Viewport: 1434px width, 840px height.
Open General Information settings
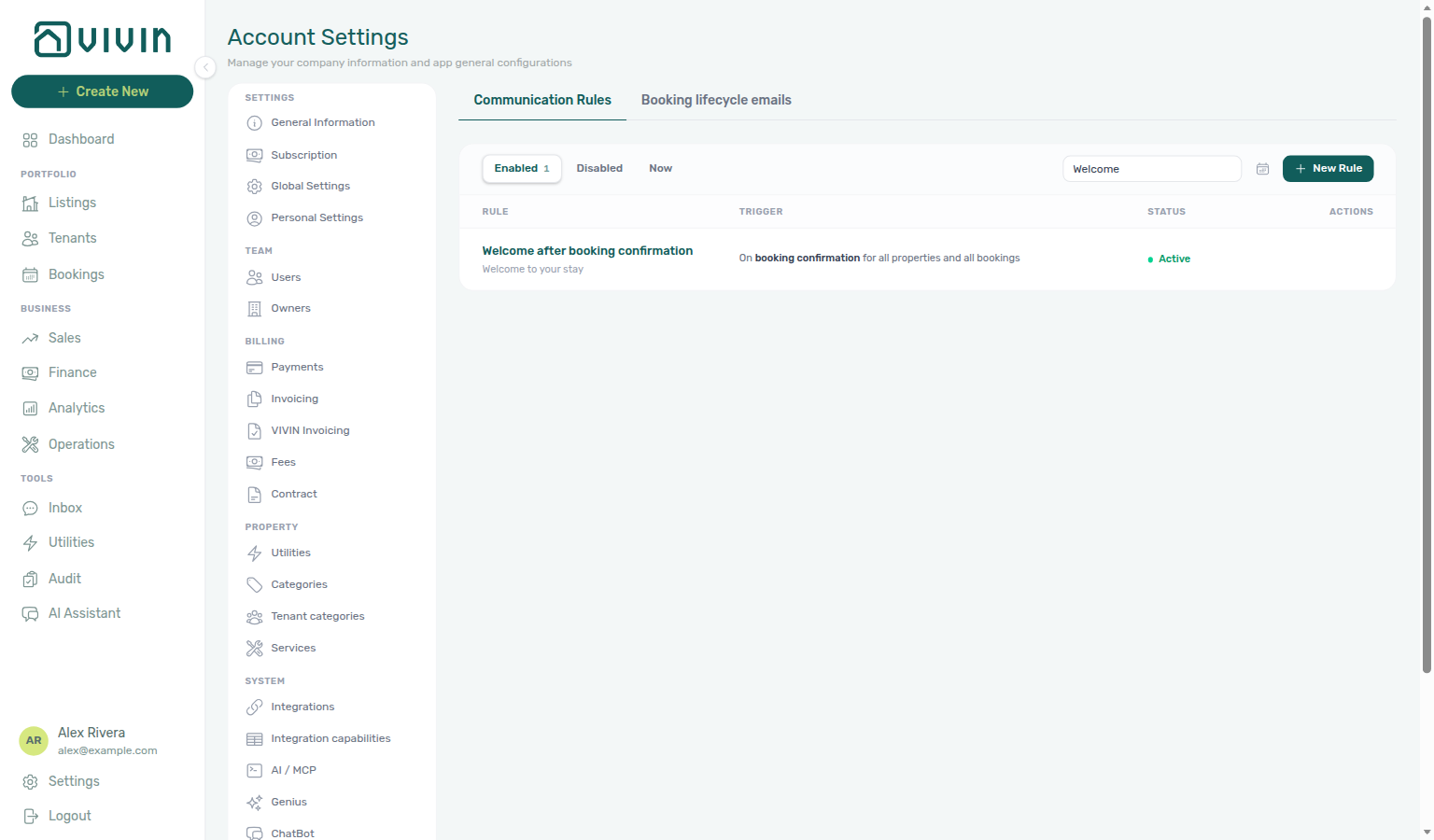(x=322, y=122)
